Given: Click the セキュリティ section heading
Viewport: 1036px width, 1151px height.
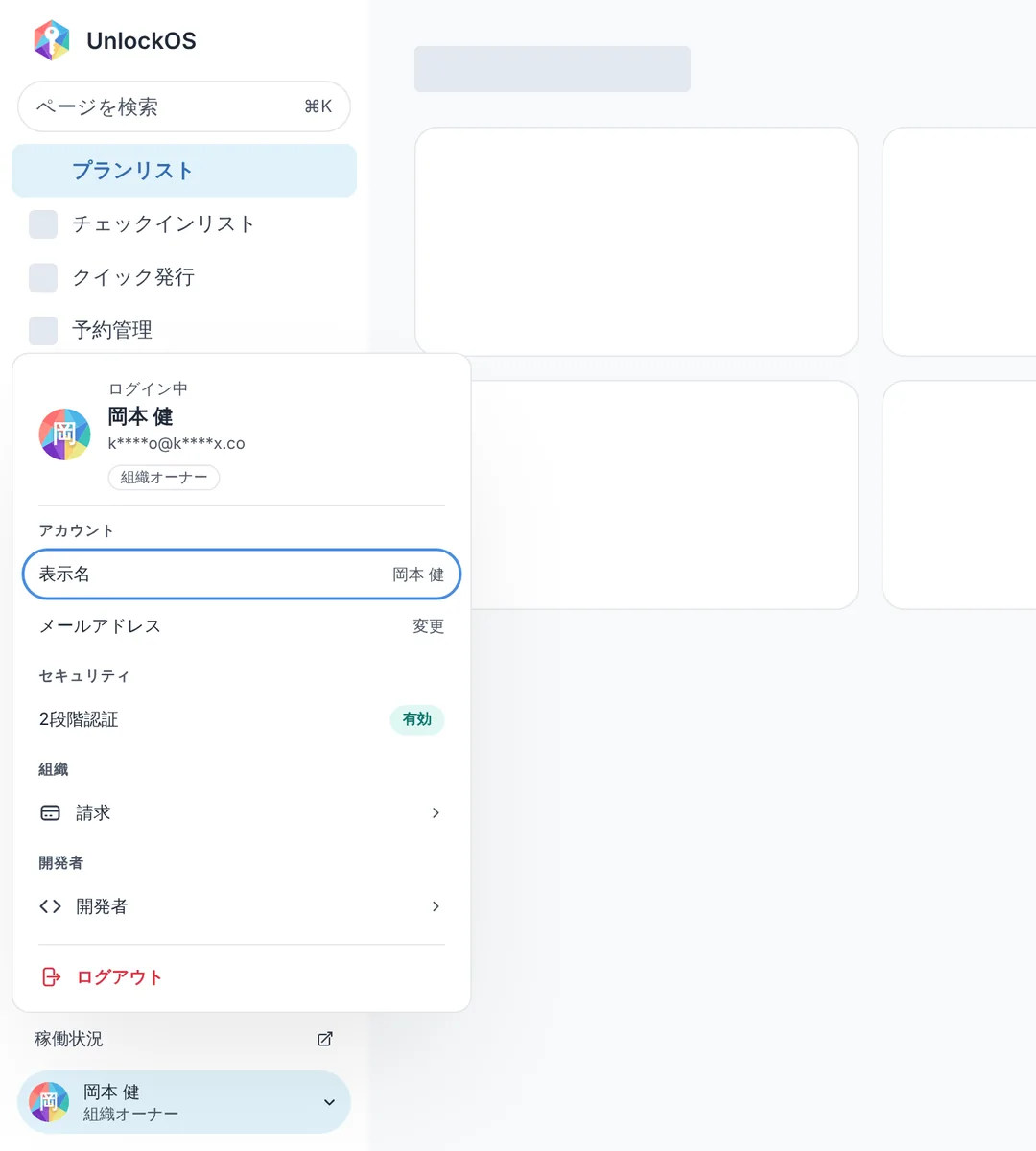Looking at the screenshot, I should (84, 676).
